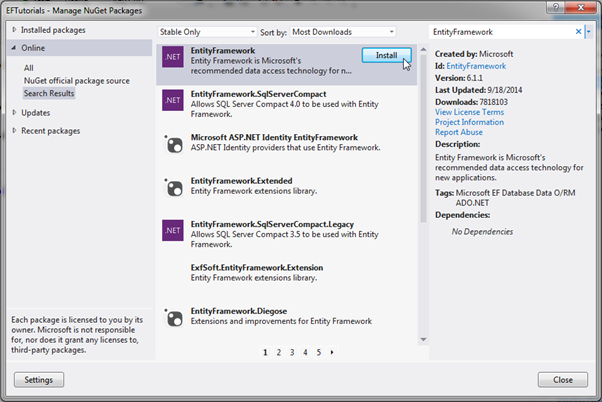Click the Close button at bottom
This screenshot has width=602, height=402.
pyautogui.click(x=563, y=380)
